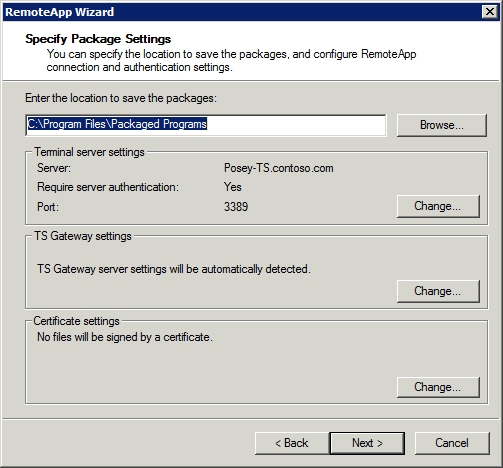The image size is (503, 468).
Task: Select the Posey-TS.contoso.com server name text
Action: coord(279,168)
